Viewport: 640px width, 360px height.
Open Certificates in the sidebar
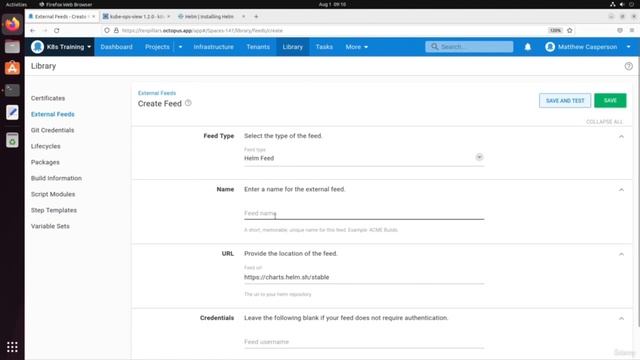pos(48,98)
